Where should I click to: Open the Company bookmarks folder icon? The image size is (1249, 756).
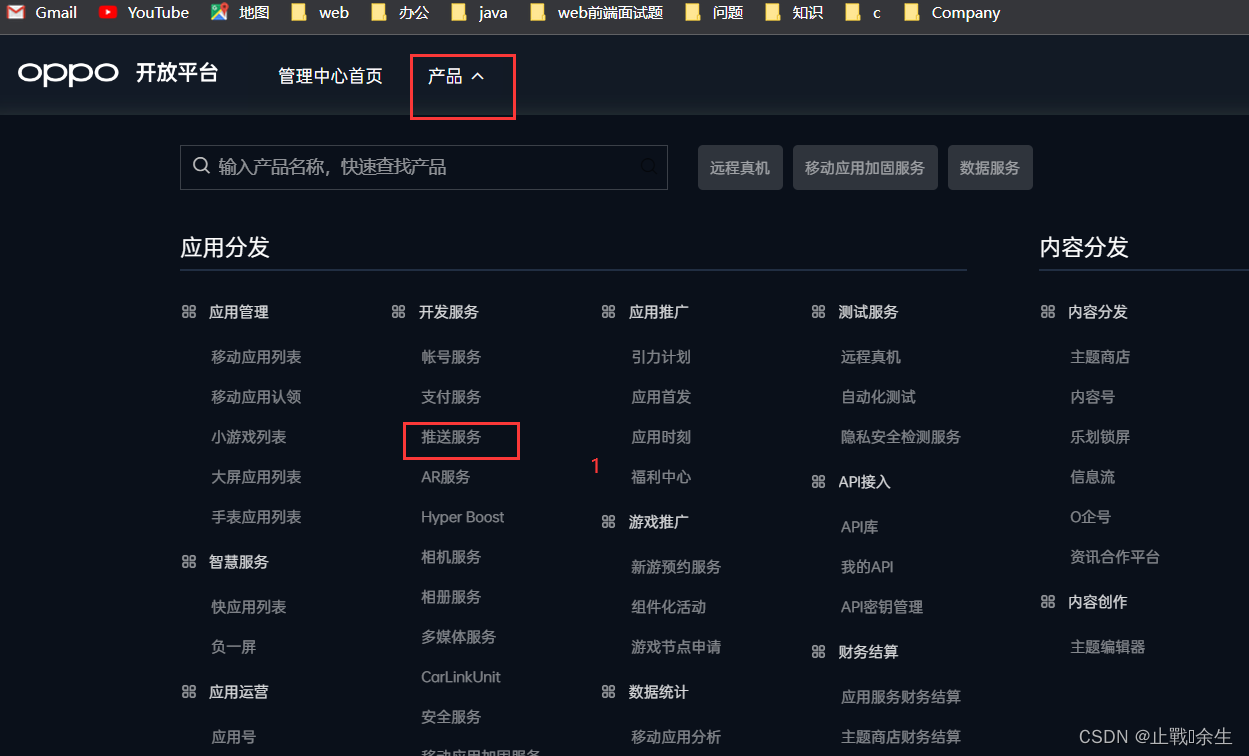click(911, 13)
